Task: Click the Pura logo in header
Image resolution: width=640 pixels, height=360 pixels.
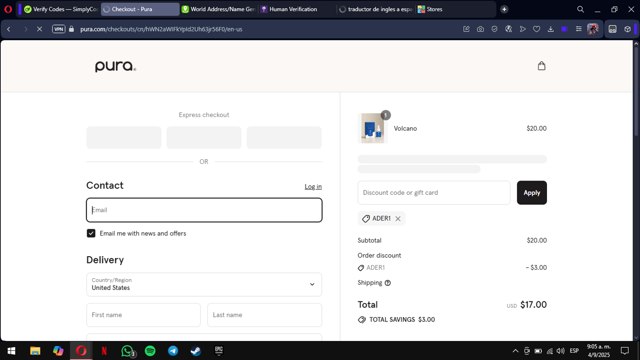Action: [x=115, y=66]
